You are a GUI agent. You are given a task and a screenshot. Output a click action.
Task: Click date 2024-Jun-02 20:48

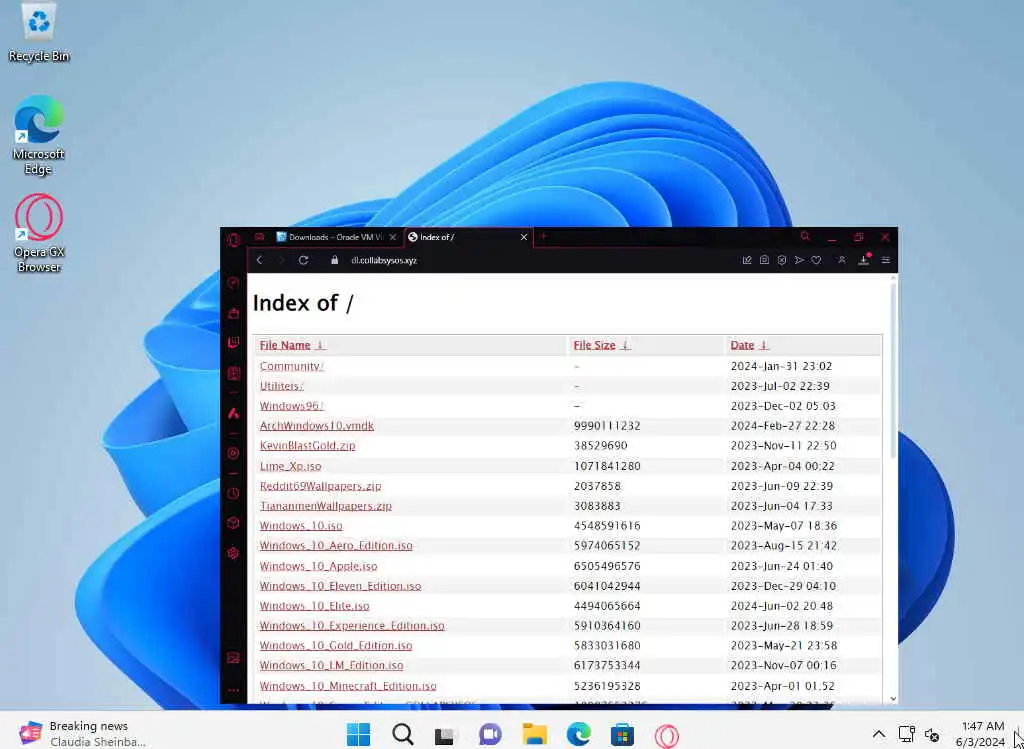click(782, 606)
